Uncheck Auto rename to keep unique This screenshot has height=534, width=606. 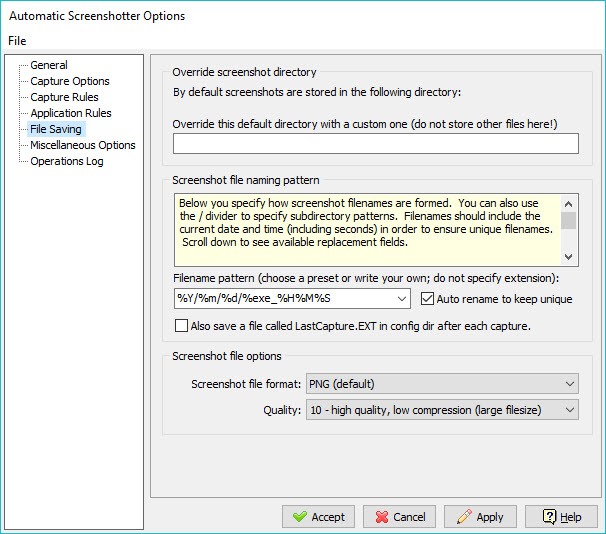tap(427, 299)
